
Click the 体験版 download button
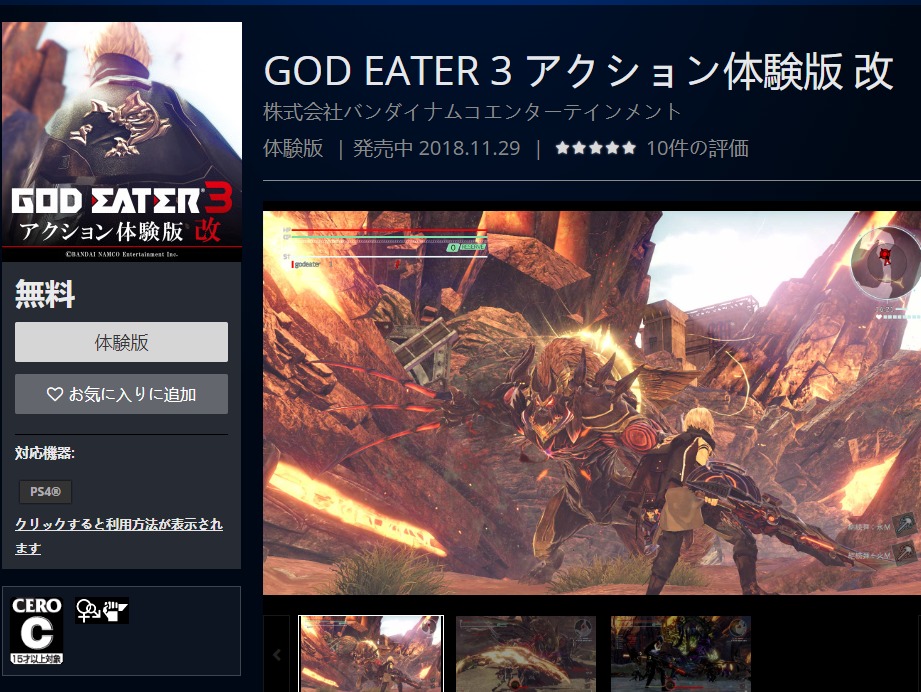tap(121, 342)
